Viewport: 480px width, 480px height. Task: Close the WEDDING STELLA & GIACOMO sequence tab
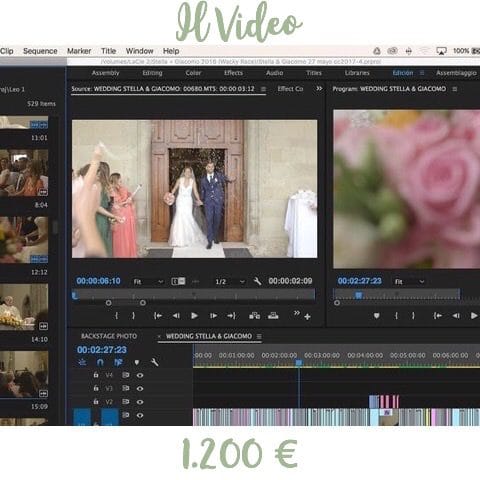(x=159, y=337)
